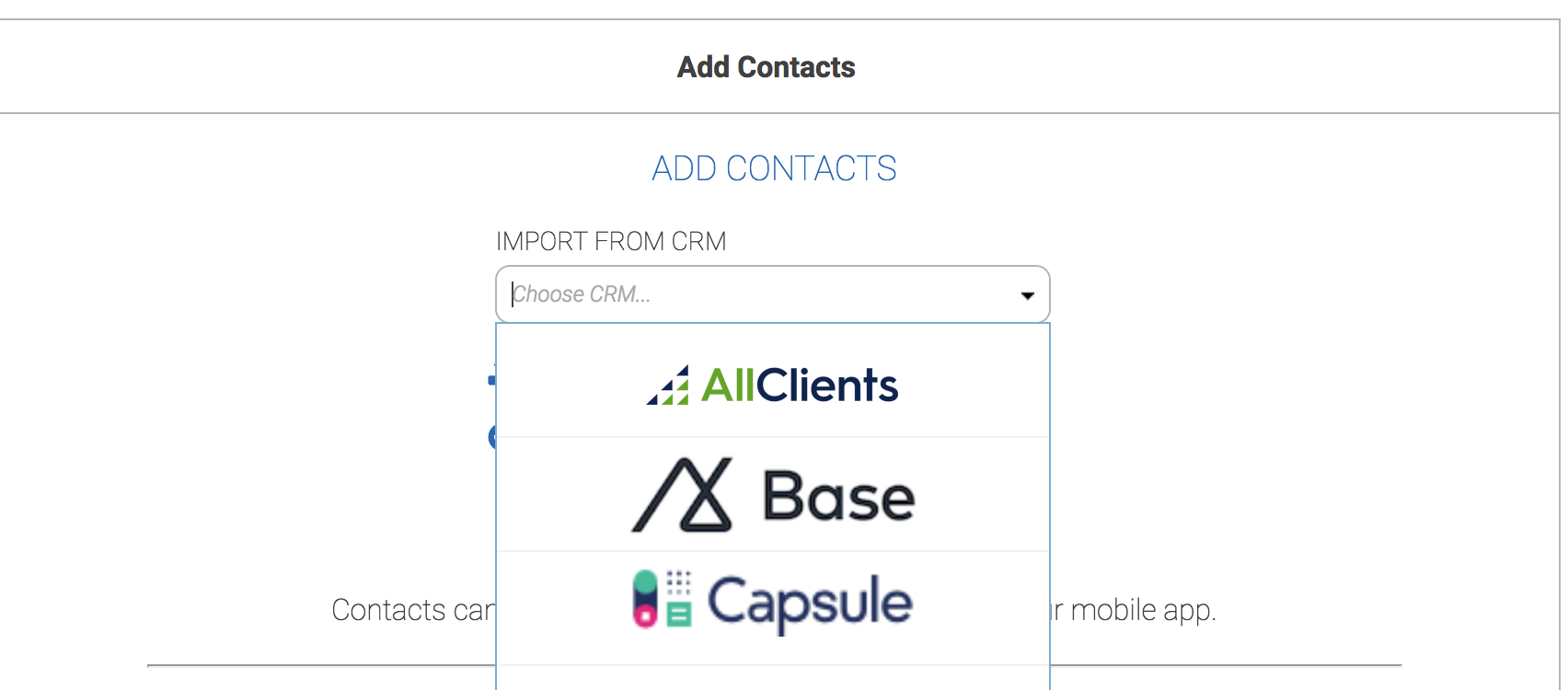1568x690 pixels.
Task: Click the Base angular logo mark
Action: (x=682, y=495)
